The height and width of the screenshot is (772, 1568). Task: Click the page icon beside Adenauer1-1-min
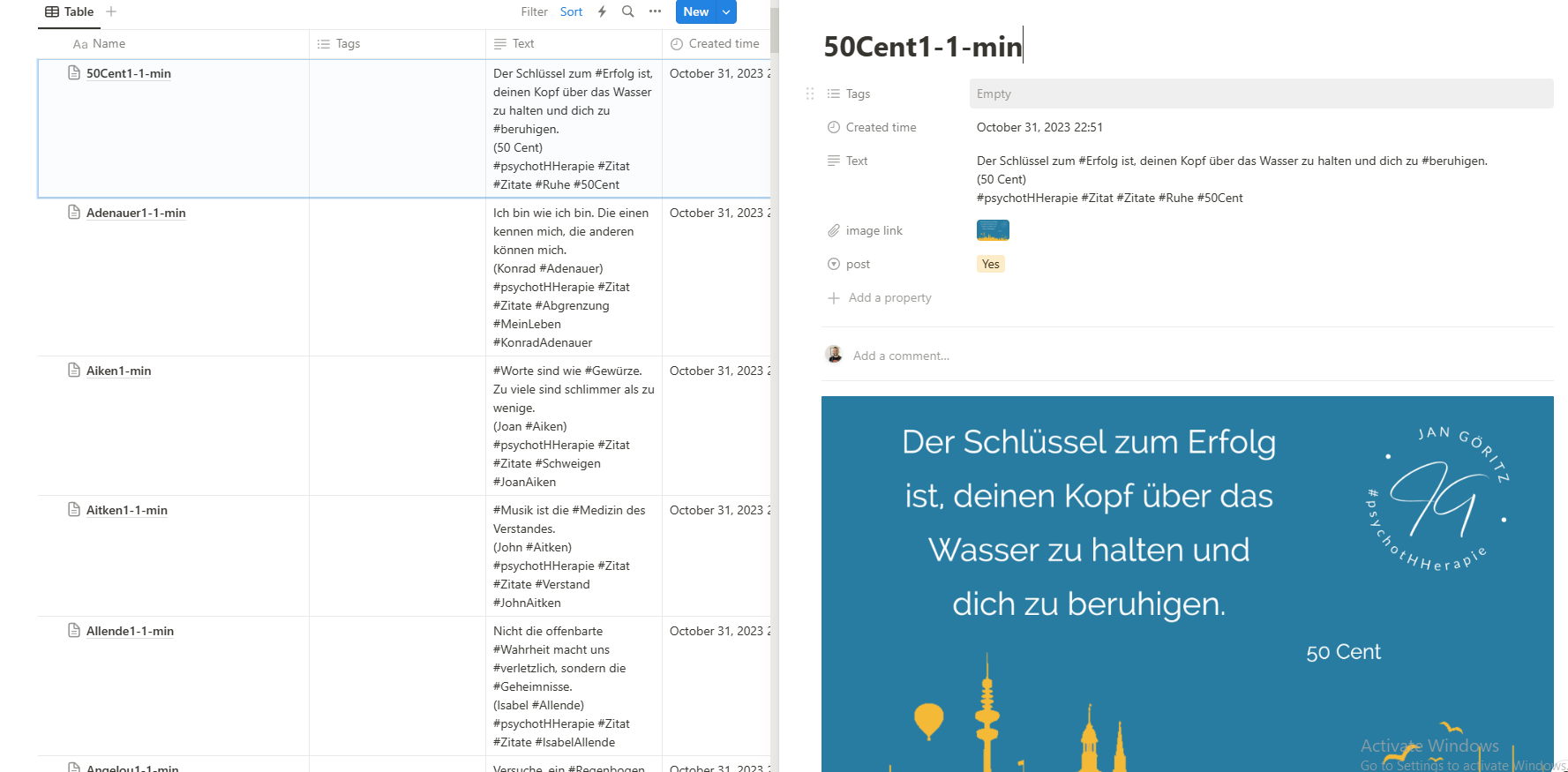[74, 212]
